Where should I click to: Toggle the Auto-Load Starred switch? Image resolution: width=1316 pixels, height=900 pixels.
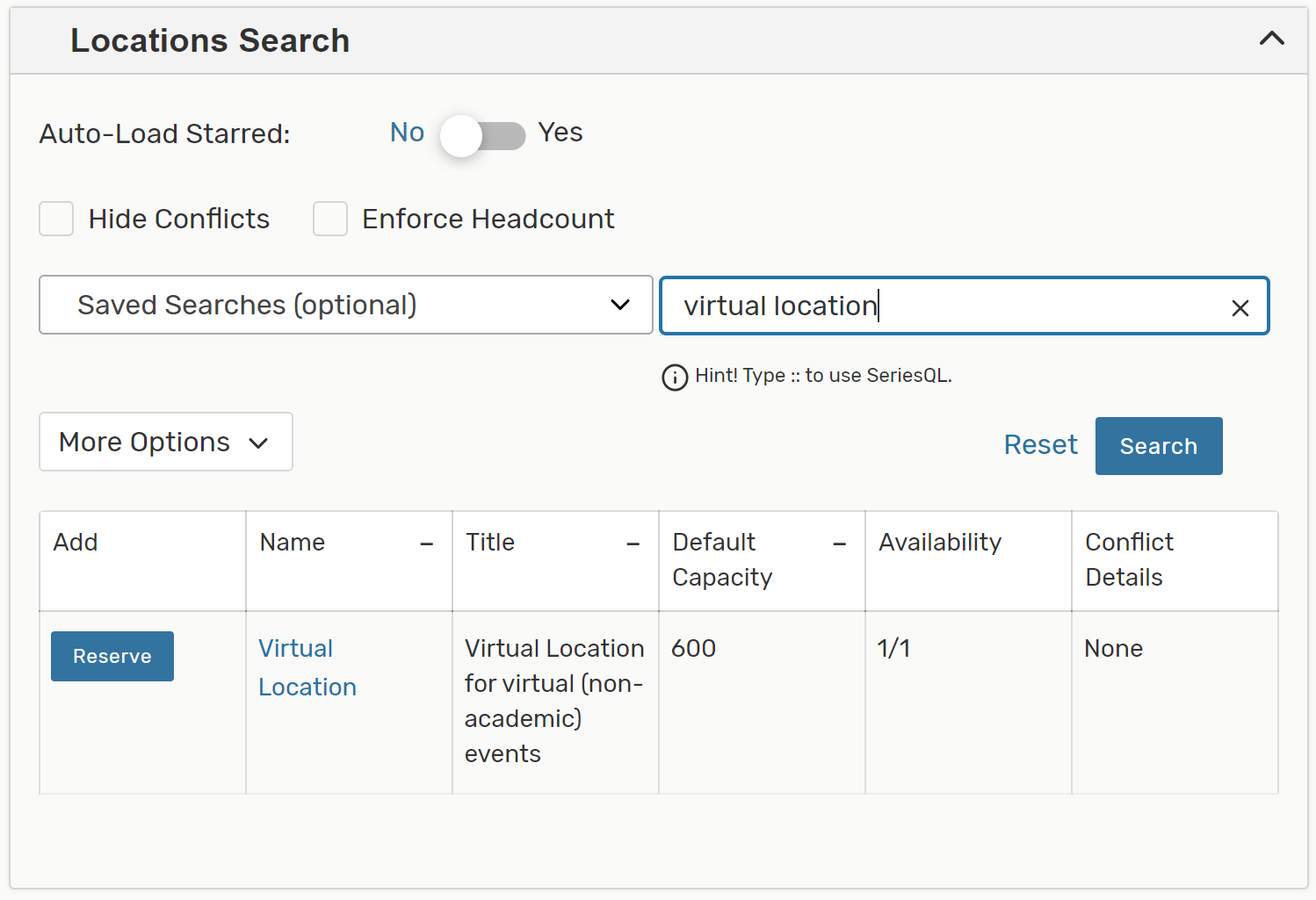(482, 136)
